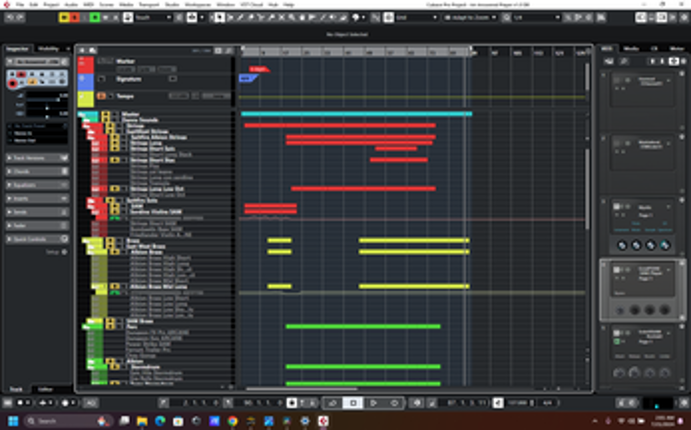Viewport: 691px width, 430px height.
Task: Toggle the yellow mute button on Perc folder
Action: tap(109, 327)
